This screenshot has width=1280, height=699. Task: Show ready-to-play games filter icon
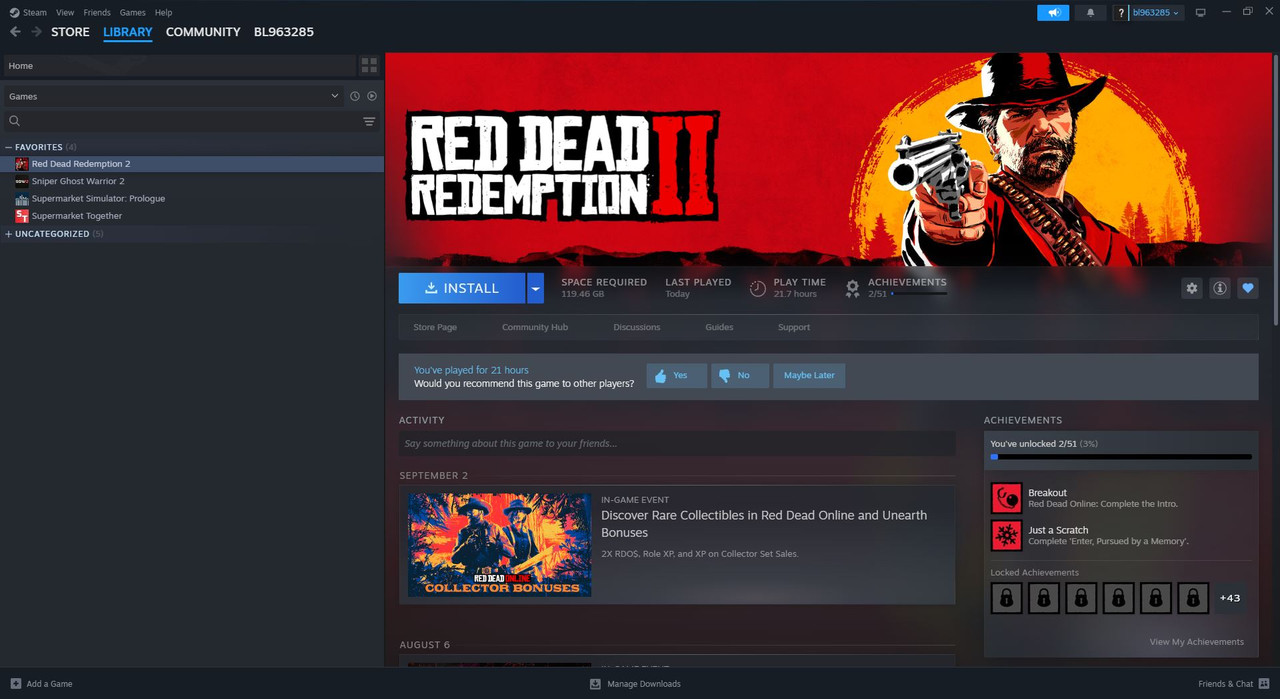372,96
